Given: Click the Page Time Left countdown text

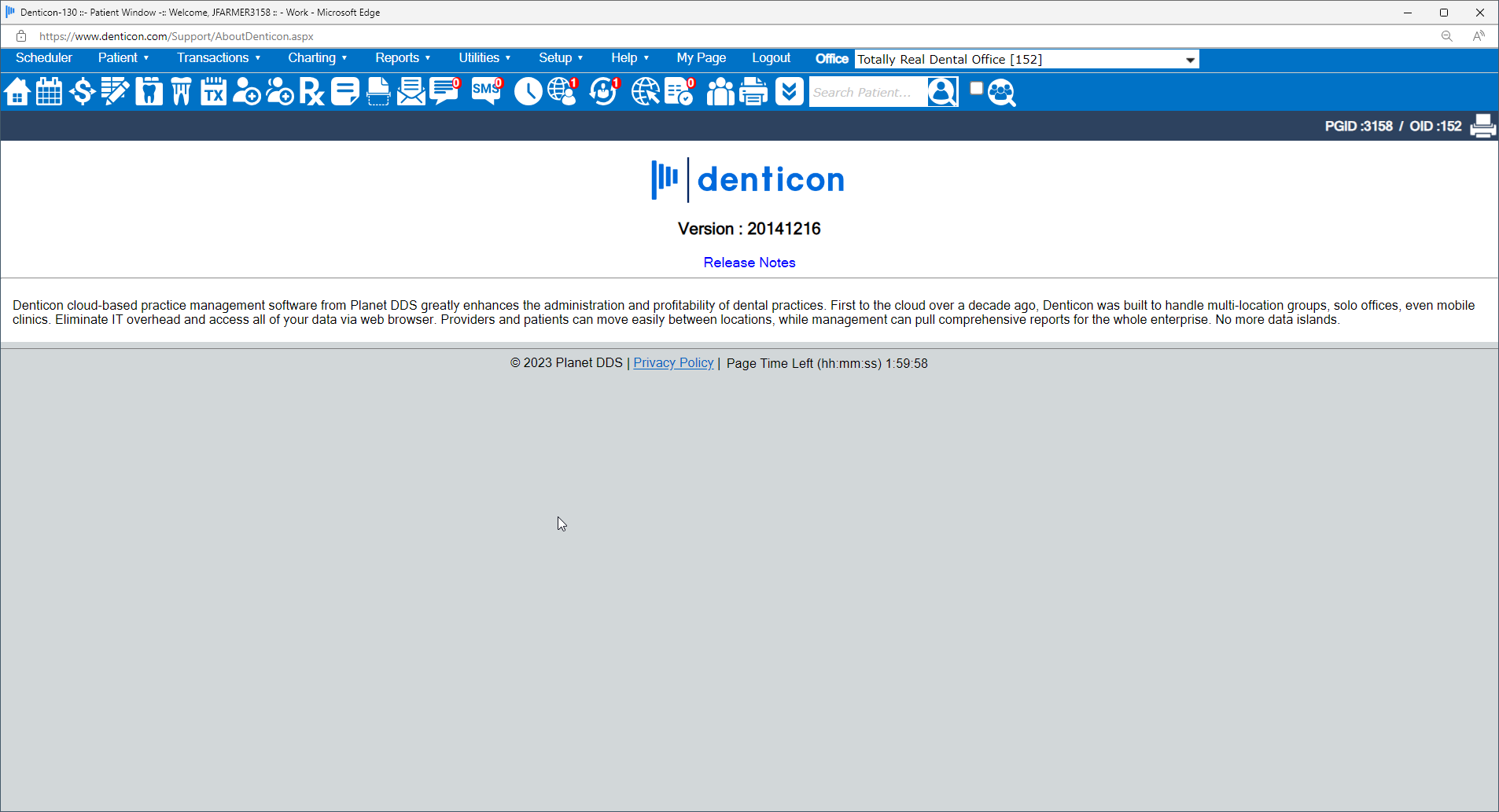Looking at the screenshot, I should coord(827,364).
